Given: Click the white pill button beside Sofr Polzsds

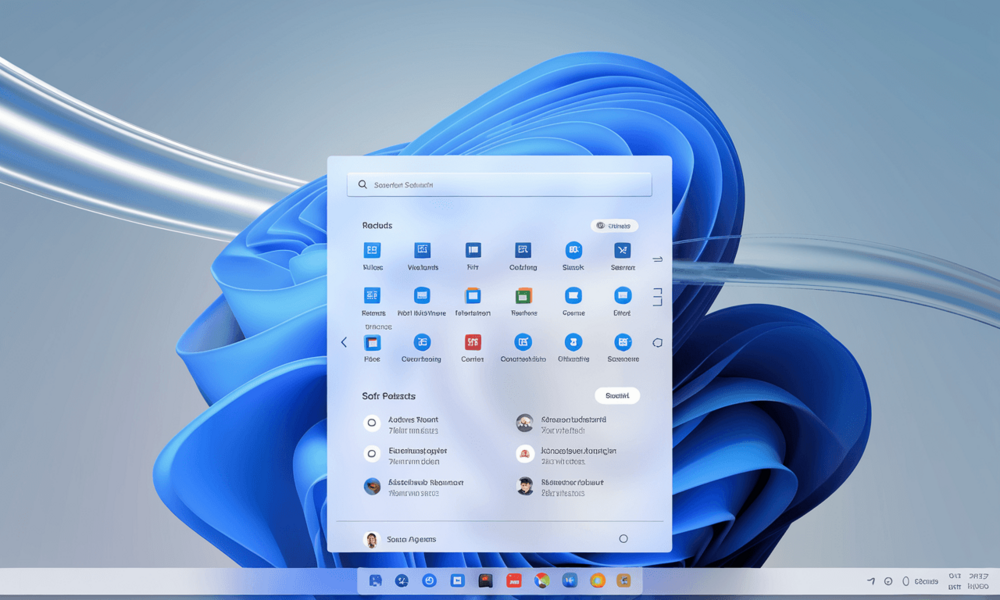Looking at the screenshot, I should click(x=617, y=395).
